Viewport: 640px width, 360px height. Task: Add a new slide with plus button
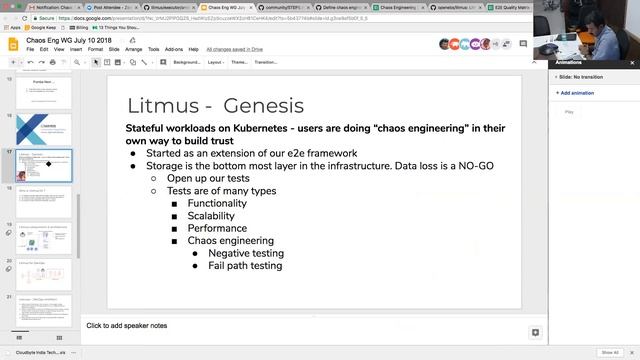point(13,62)
